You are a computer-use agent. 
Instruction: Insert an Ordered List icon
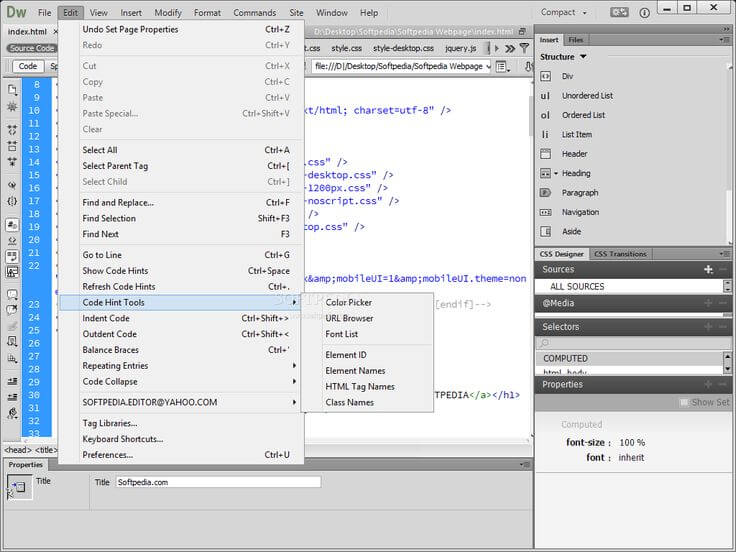click(x=545, y=115)
